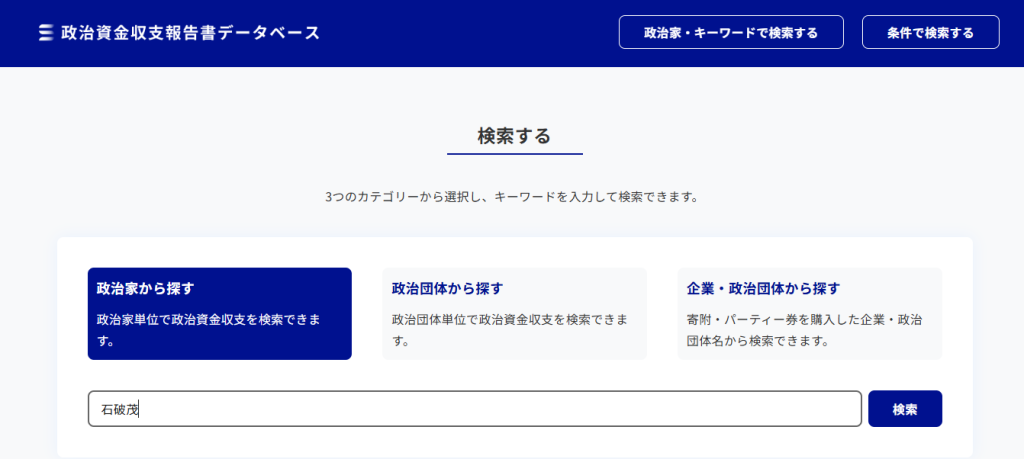Click the striped logo icon in the header
The image size is (1024, 459).
coord(45,33)
